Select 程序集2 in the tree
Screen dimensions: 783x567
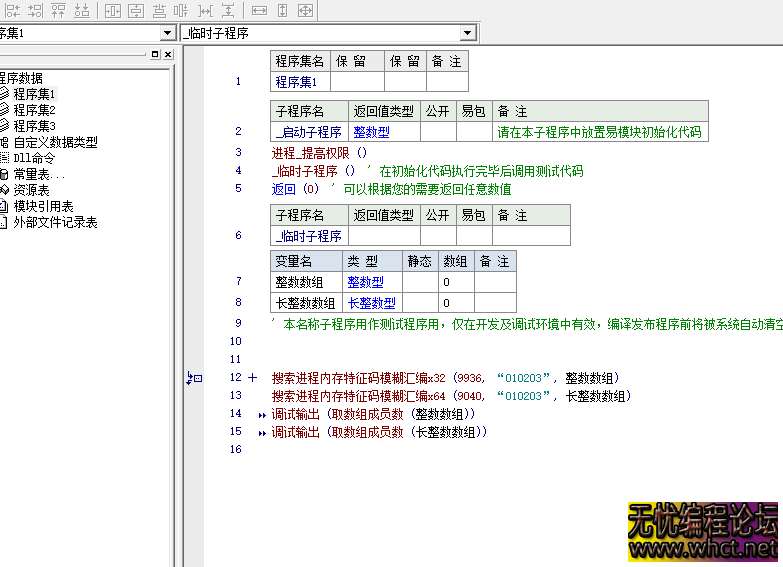[34, 110]
